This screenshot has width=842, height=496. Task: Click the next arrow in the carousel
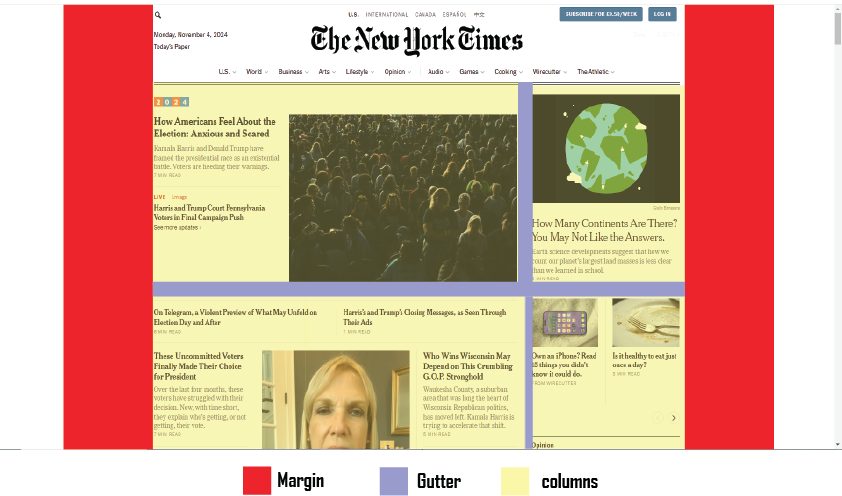tap(673, 418)
